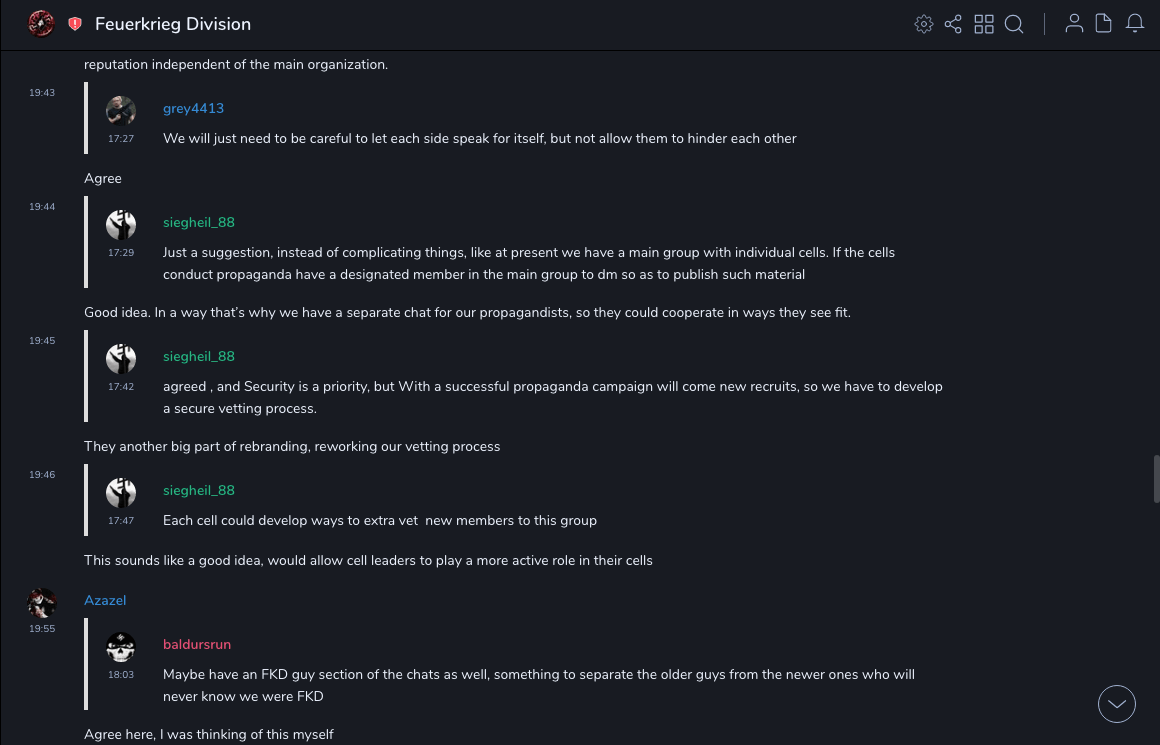Open the files document icon
The width and height of the screenshot is (1160, 745).
1104,24
